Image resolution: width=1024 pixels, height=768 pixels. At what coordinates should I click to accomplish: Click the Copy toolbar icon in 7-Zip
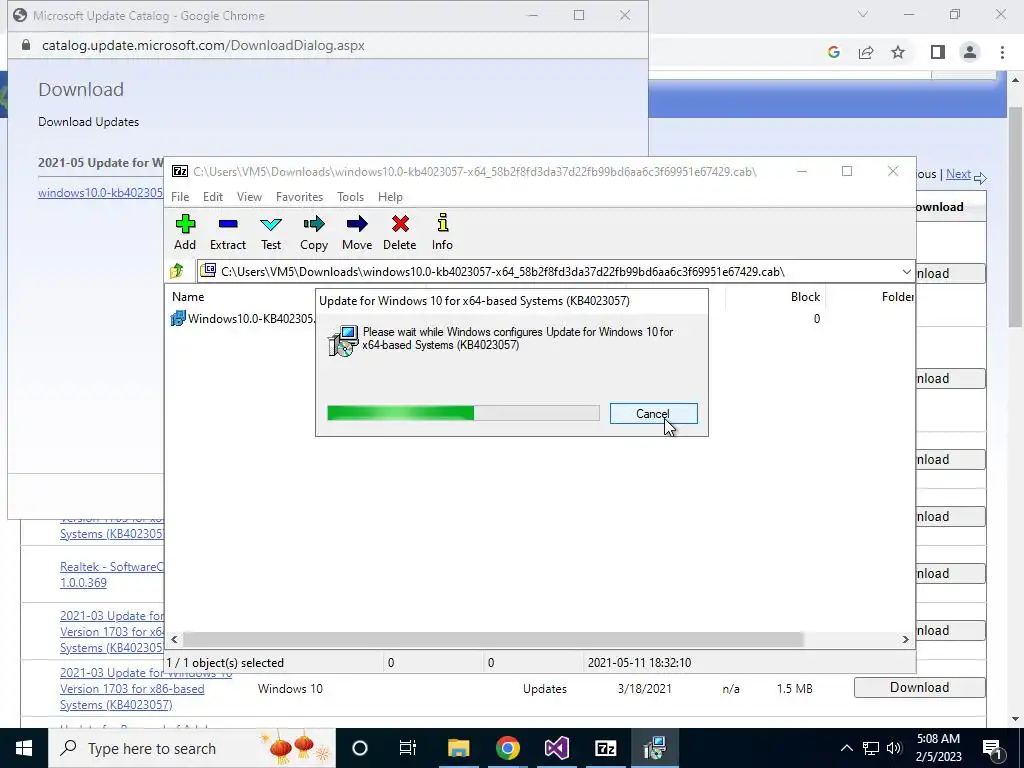point(313,232)
